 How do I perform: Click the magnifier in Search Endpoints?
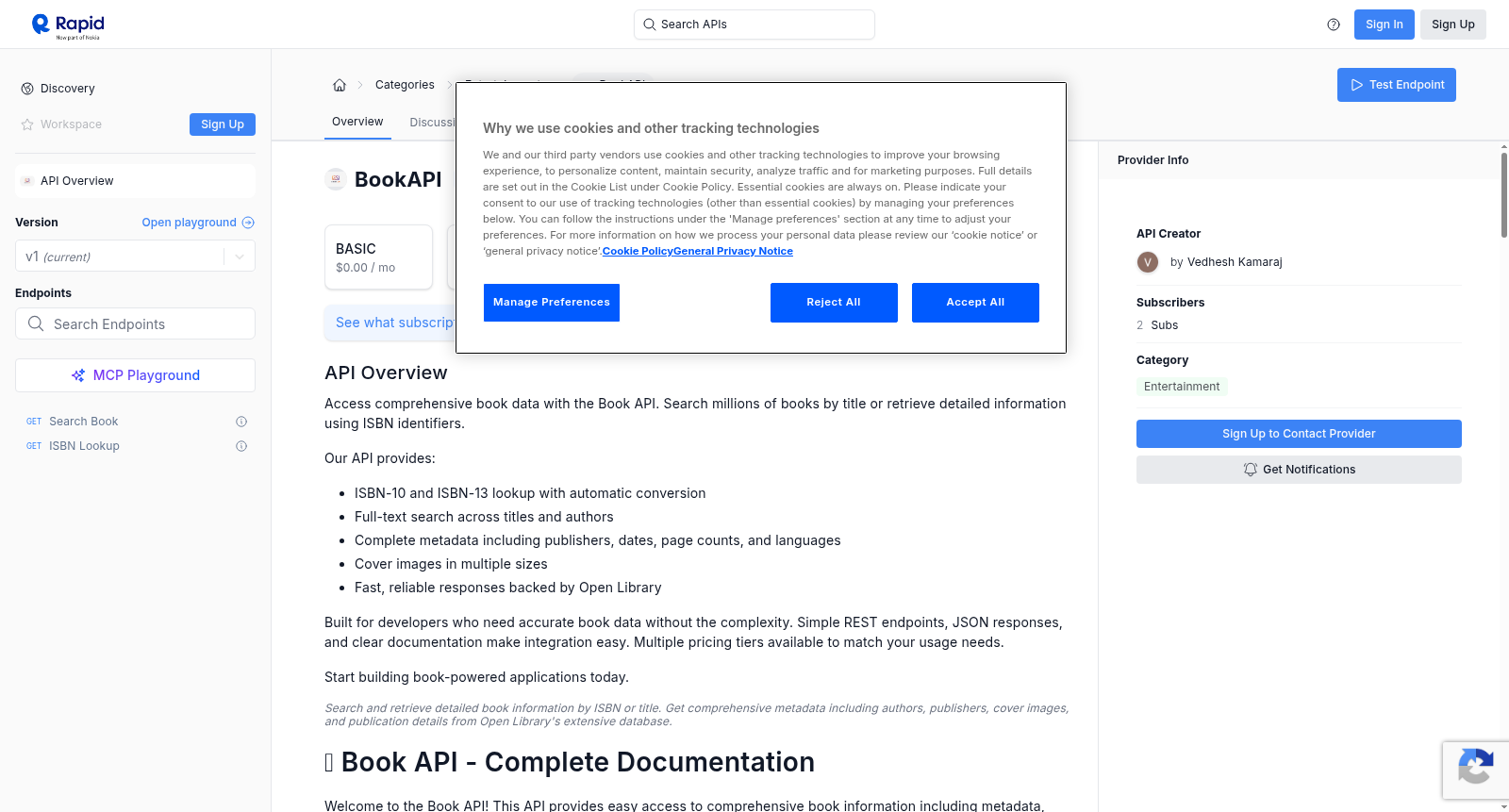click(x=36, y=323)
